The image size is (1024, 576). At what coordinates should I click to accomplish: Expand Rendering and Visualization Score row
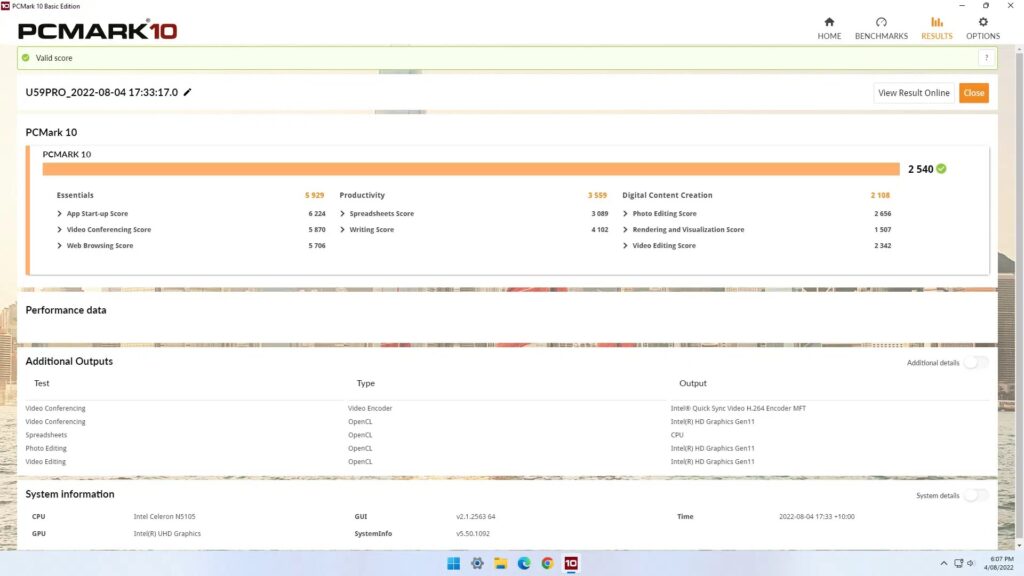pyautogui.click(x=626, y=230)
